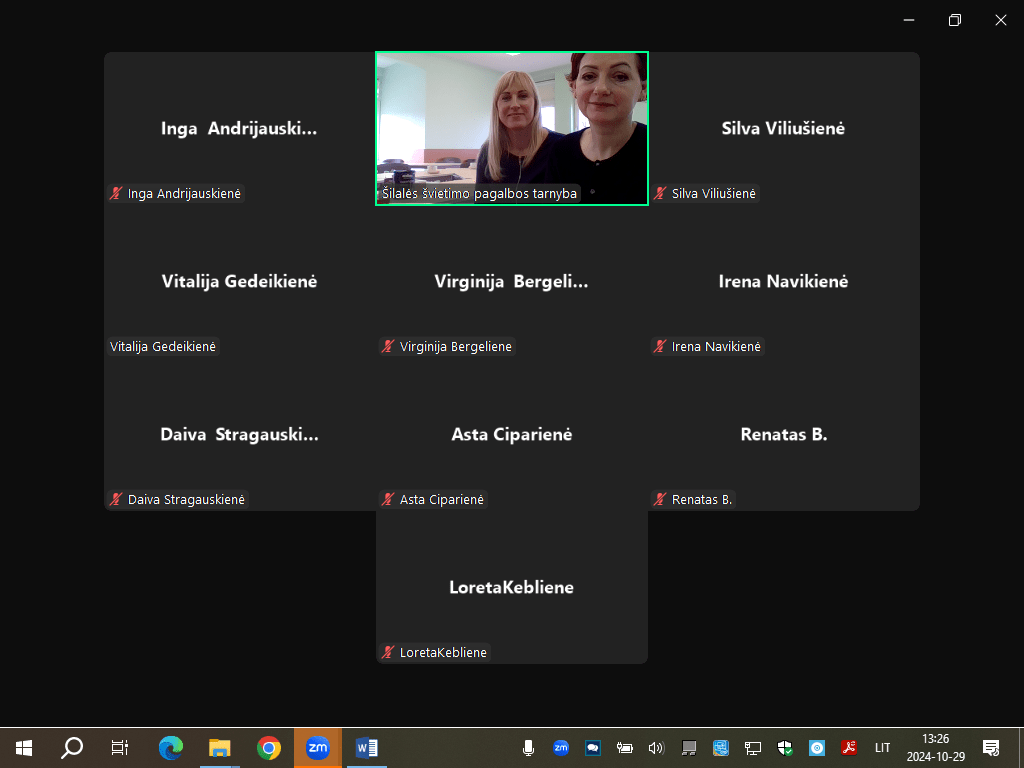Viewport: 1024px width, 768px height.
Task: Click the muted microphone icon beside Silva Viliušienė
Action: pyautogui.click(x=660, y=193)
